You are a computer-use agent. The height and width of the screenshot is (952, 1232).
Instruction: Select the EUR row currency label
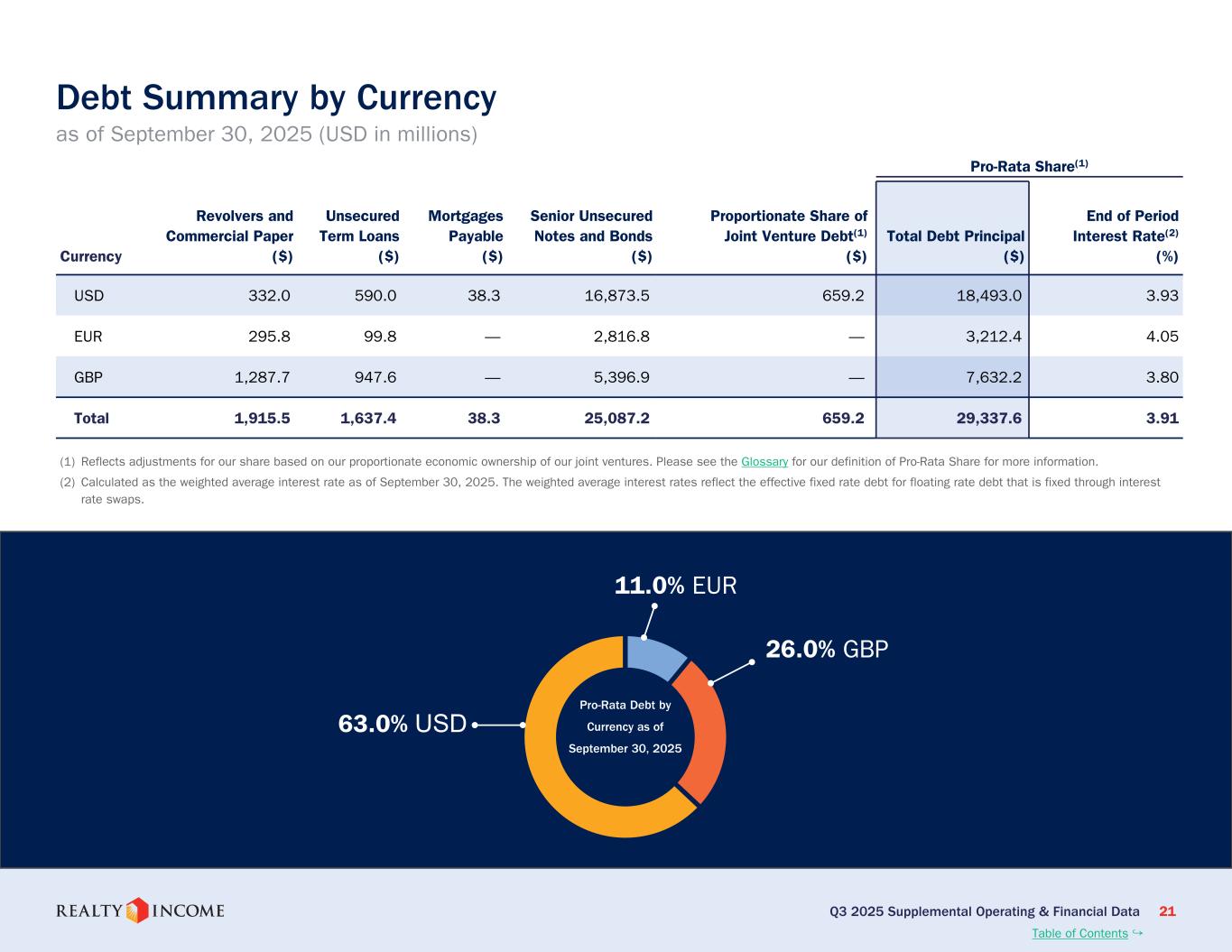click(88, 337)
